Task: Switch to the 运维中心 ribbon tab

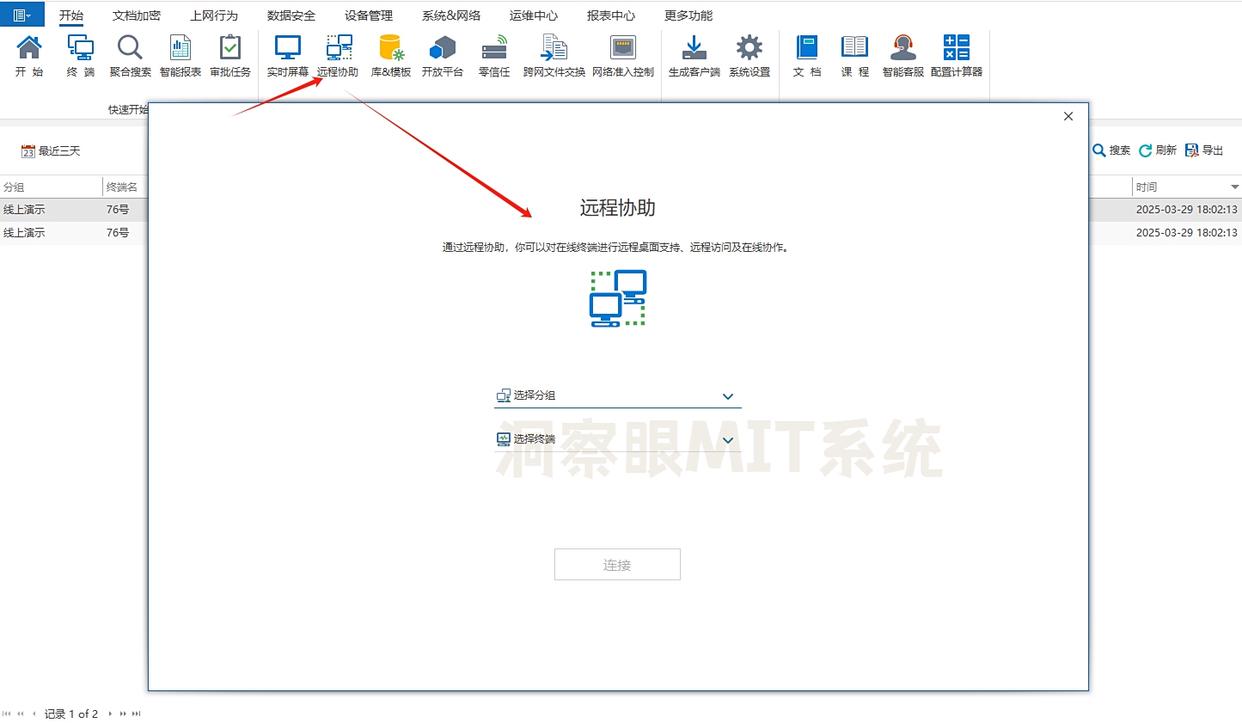Action: click(x=533, y=15)
